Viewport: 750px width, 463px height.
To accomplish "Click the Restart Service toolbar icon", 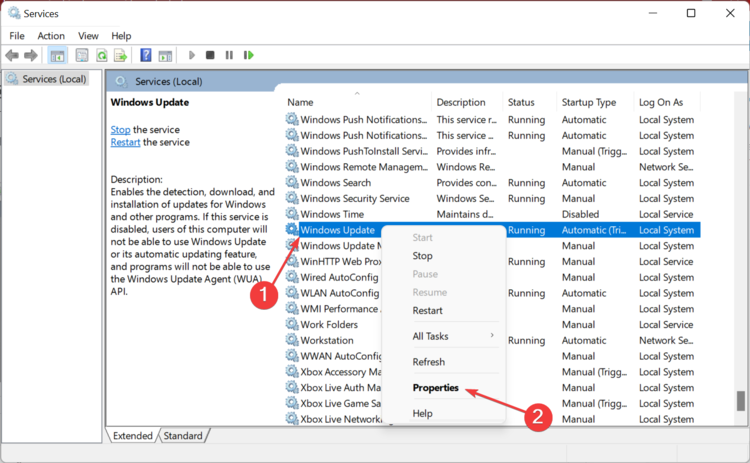I will (248, 55).
